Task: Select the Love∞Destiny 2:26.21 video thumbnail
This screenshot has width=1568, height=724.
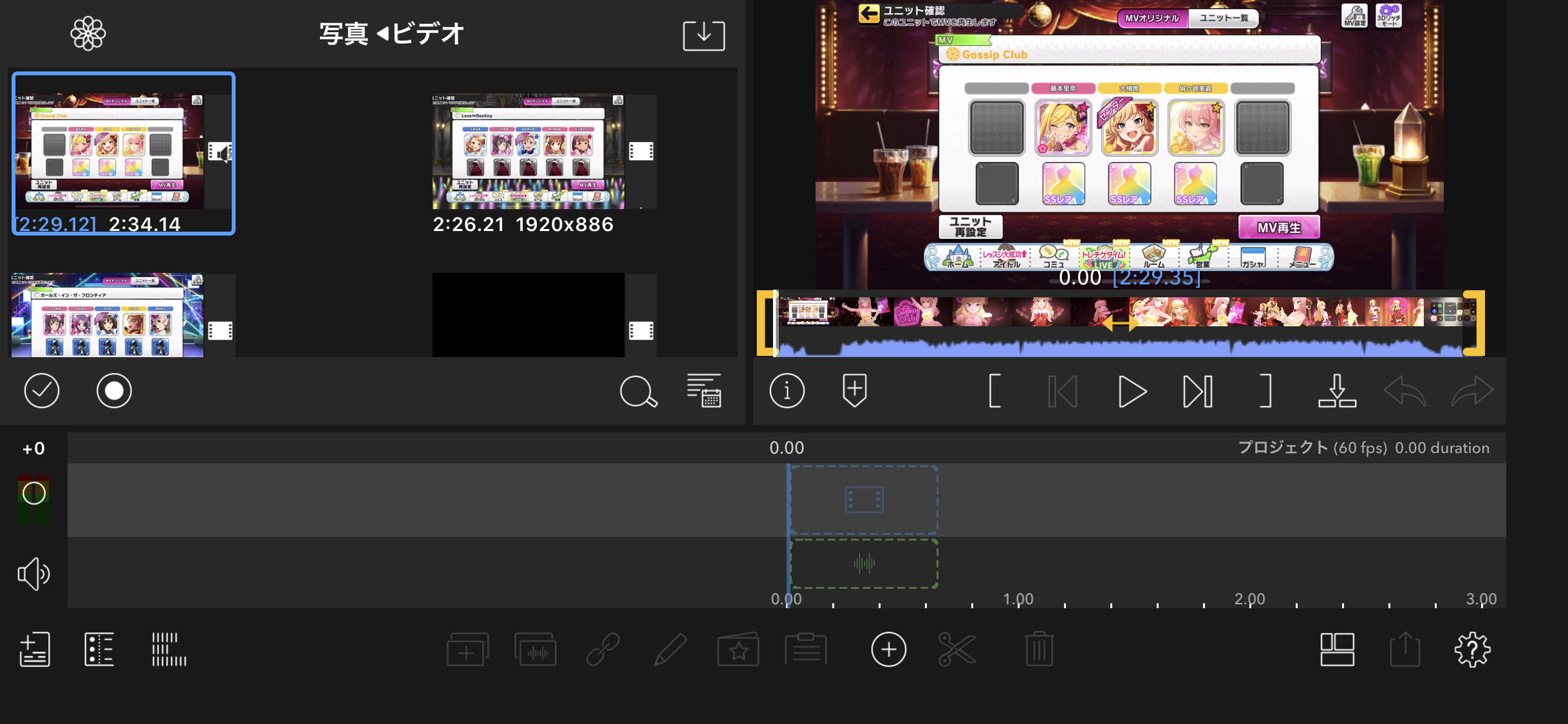Action: pyautogui.click(x=528, y=151)
